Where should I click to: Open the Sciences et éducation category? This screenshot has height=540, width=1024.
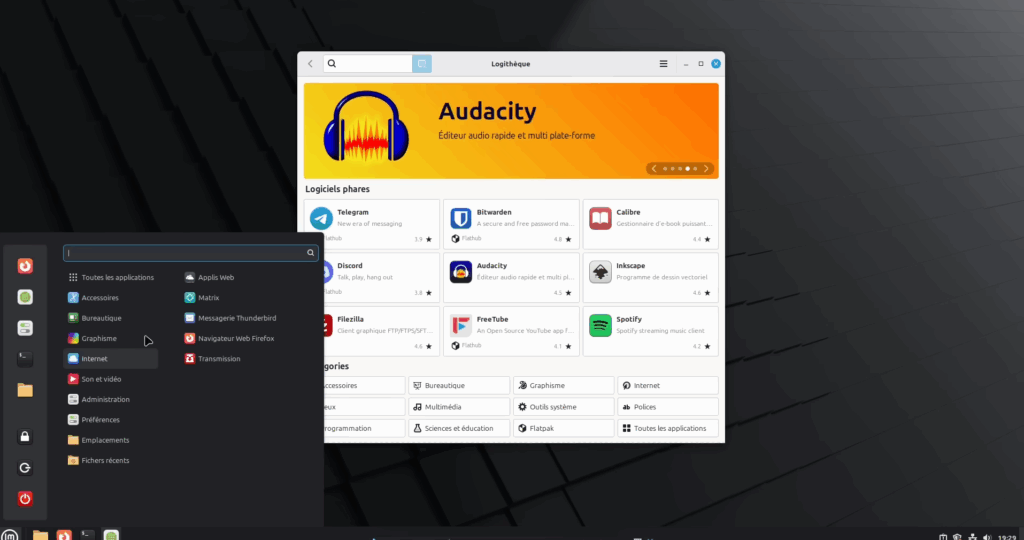point(459,428)
